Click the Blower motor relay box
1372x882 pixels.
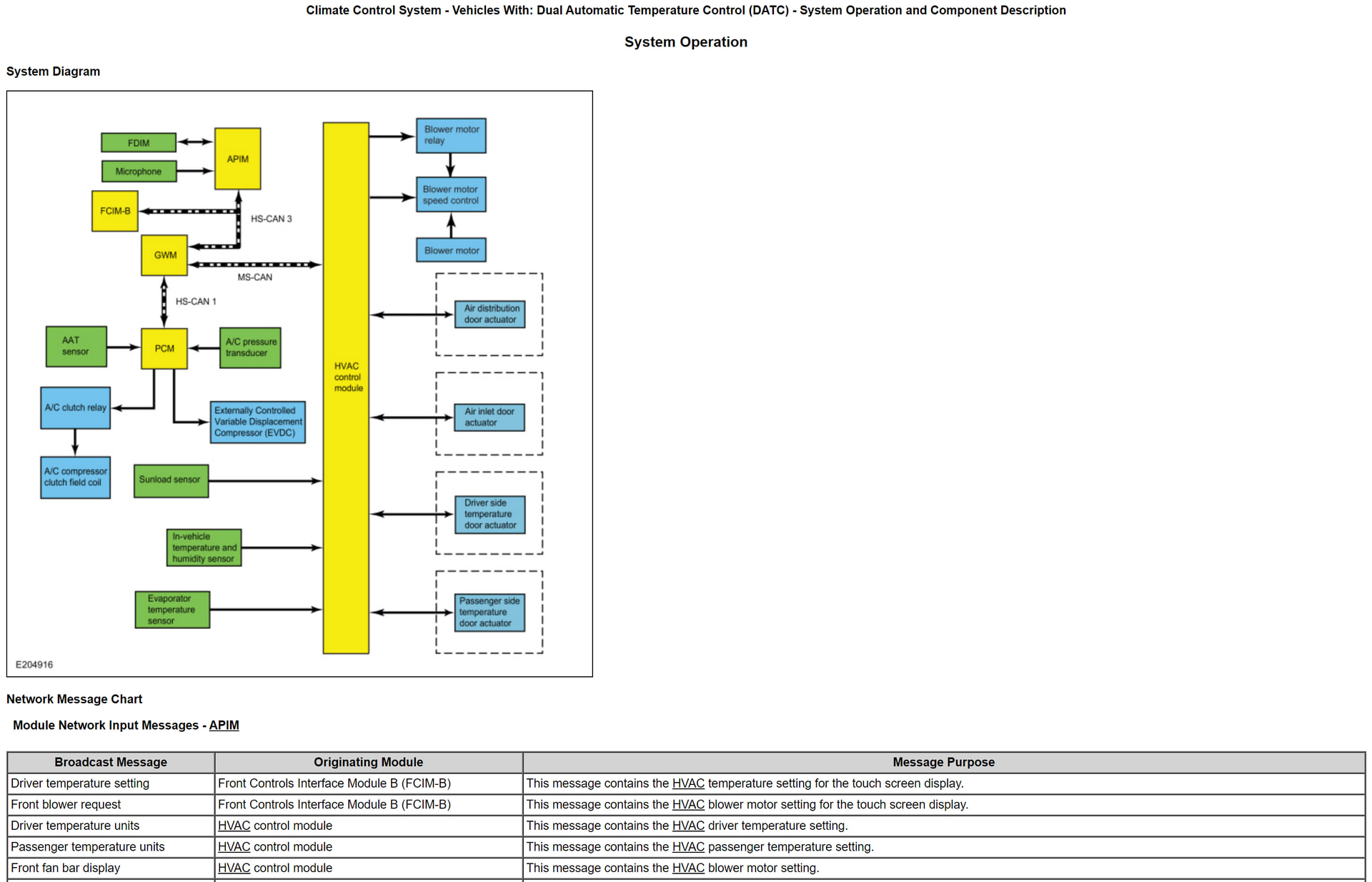[451, 135]
